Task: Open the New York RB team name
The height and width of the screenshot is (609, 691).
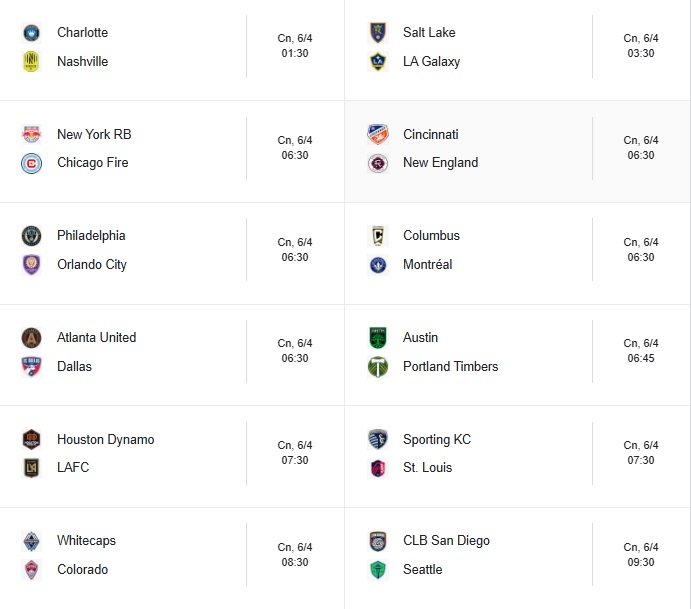Action: 94,134
